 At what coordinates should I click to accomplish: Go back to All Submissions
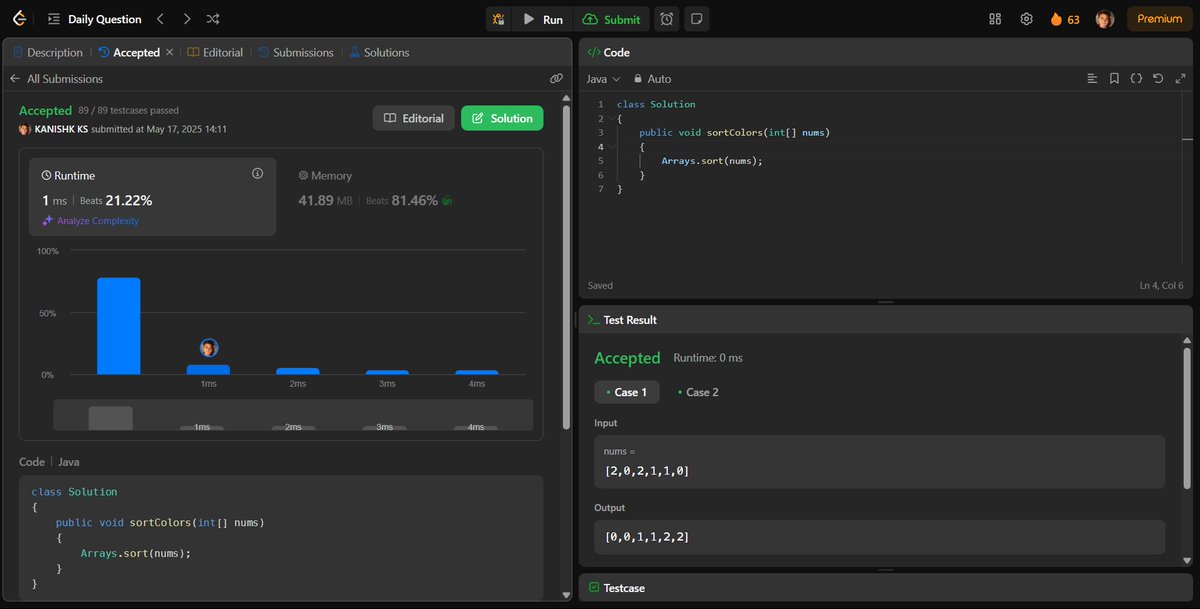coord(56,79)
